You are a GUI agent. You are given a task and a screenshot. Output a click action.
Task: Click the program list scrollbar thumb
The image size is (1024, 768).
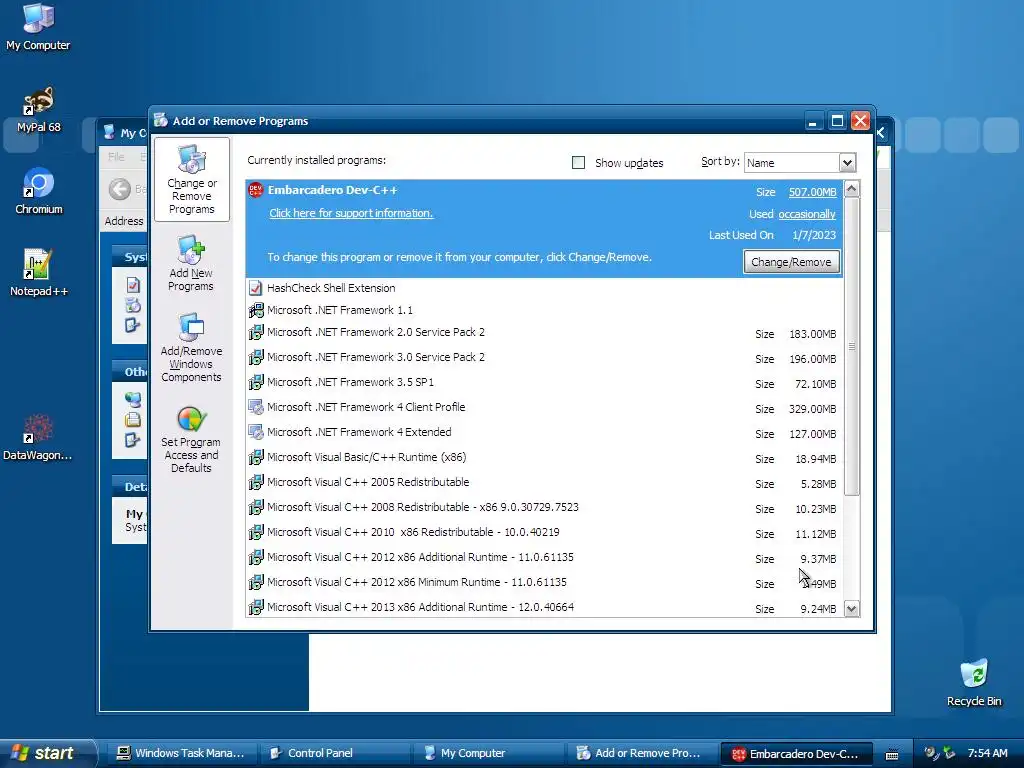(852, 346)
